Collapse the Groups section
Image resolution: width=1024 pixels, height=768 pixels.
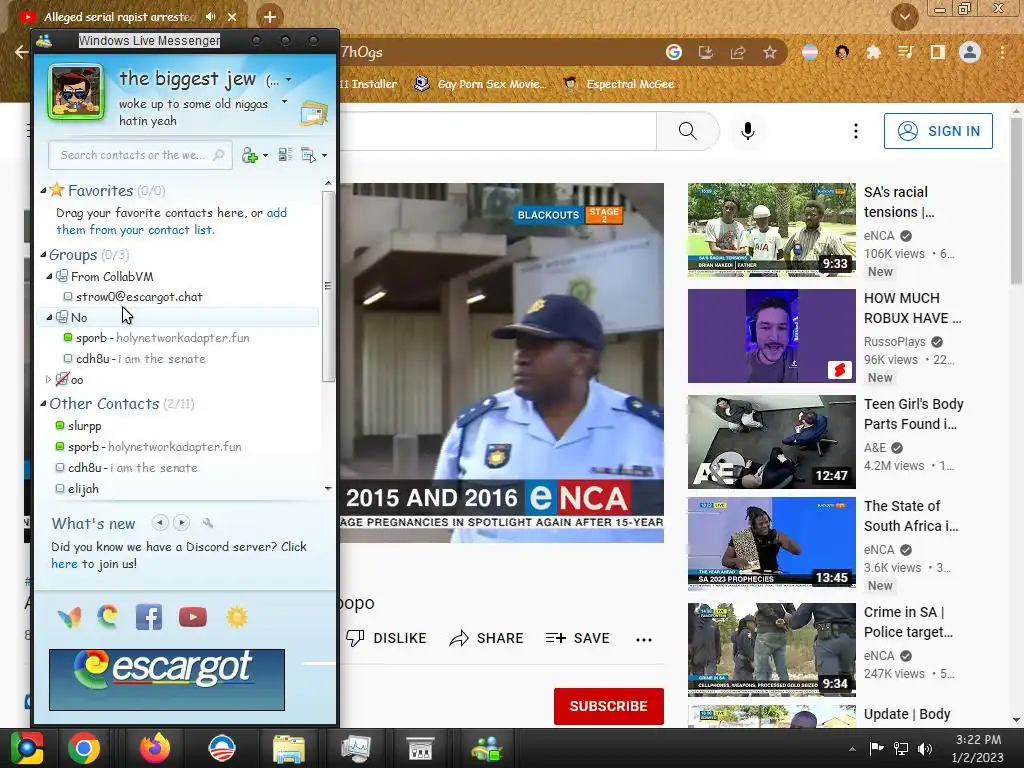[43, 255]
